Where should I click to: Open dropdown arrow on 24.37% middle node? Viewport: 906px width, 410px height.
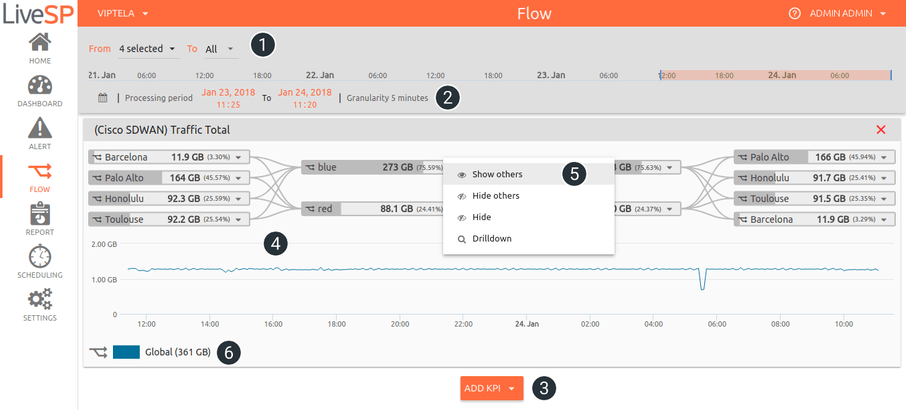(x=670, y=209)
